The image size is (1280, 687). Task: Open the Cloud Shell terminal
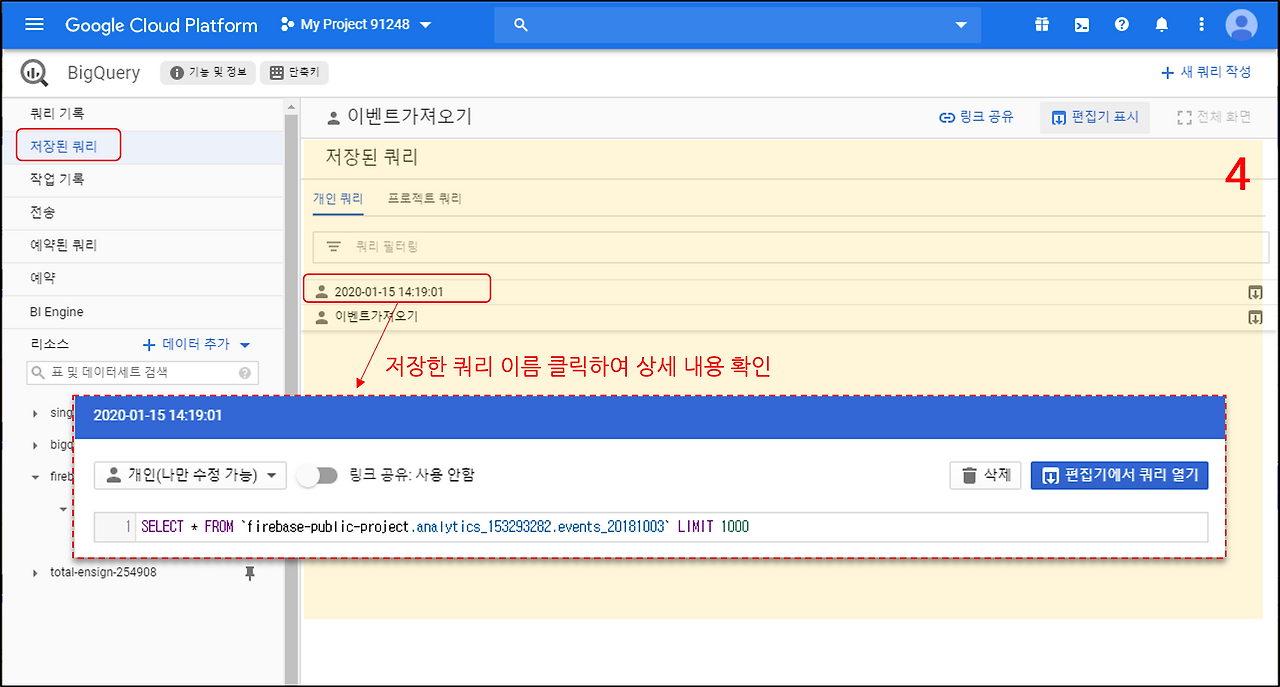[x=1081, y=24]
